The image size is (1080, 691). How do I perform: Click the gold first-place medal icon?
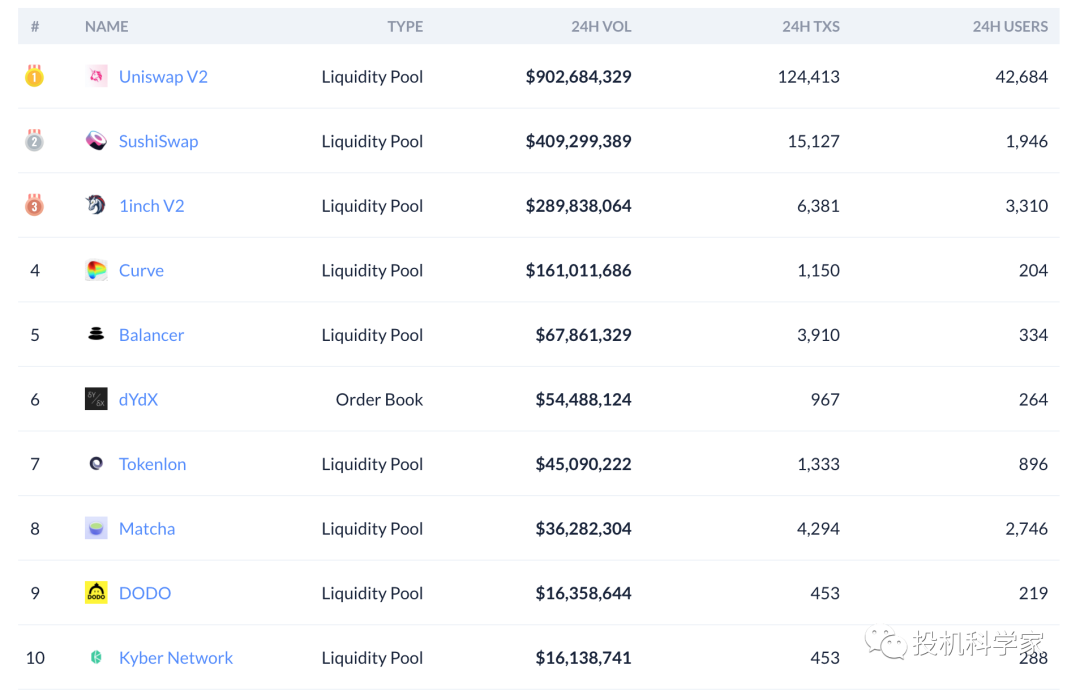[x=34, y=76]
